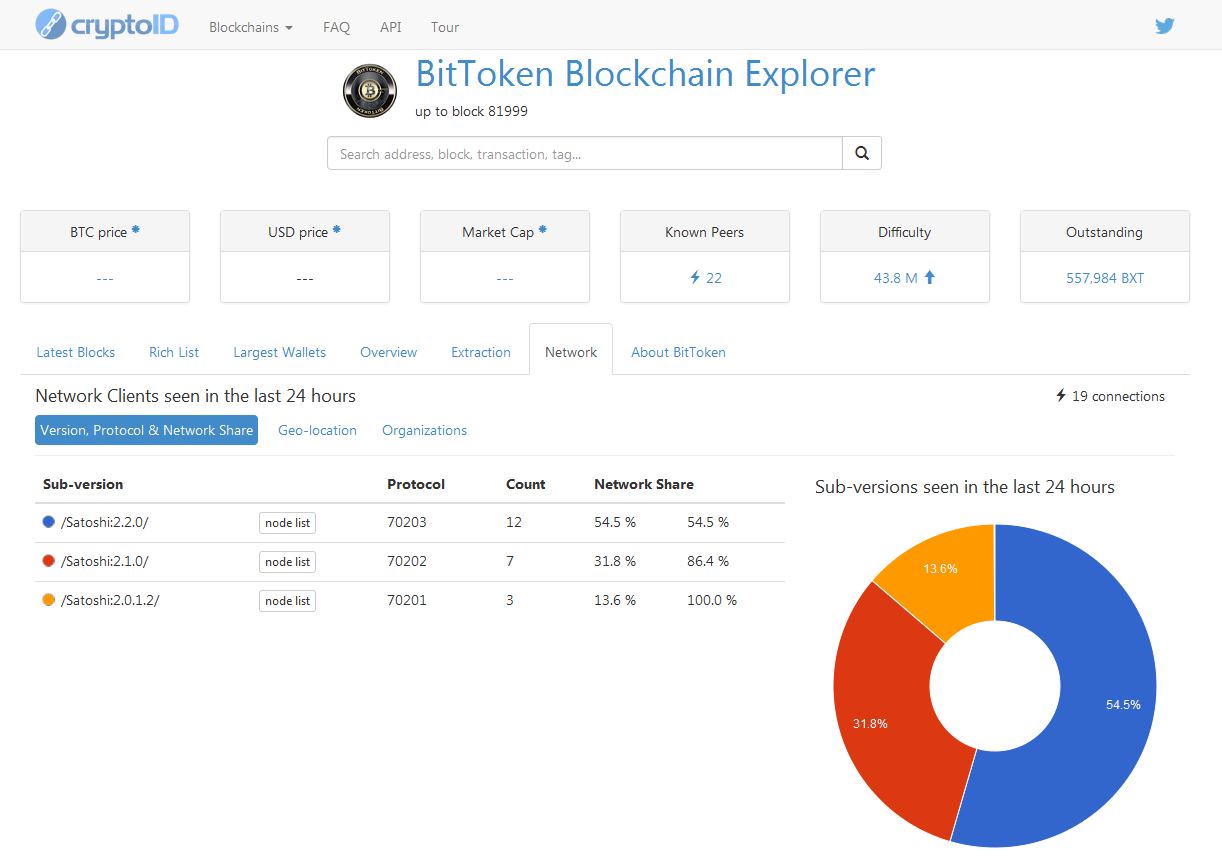Open the API menu item

(x=391, y=27)
